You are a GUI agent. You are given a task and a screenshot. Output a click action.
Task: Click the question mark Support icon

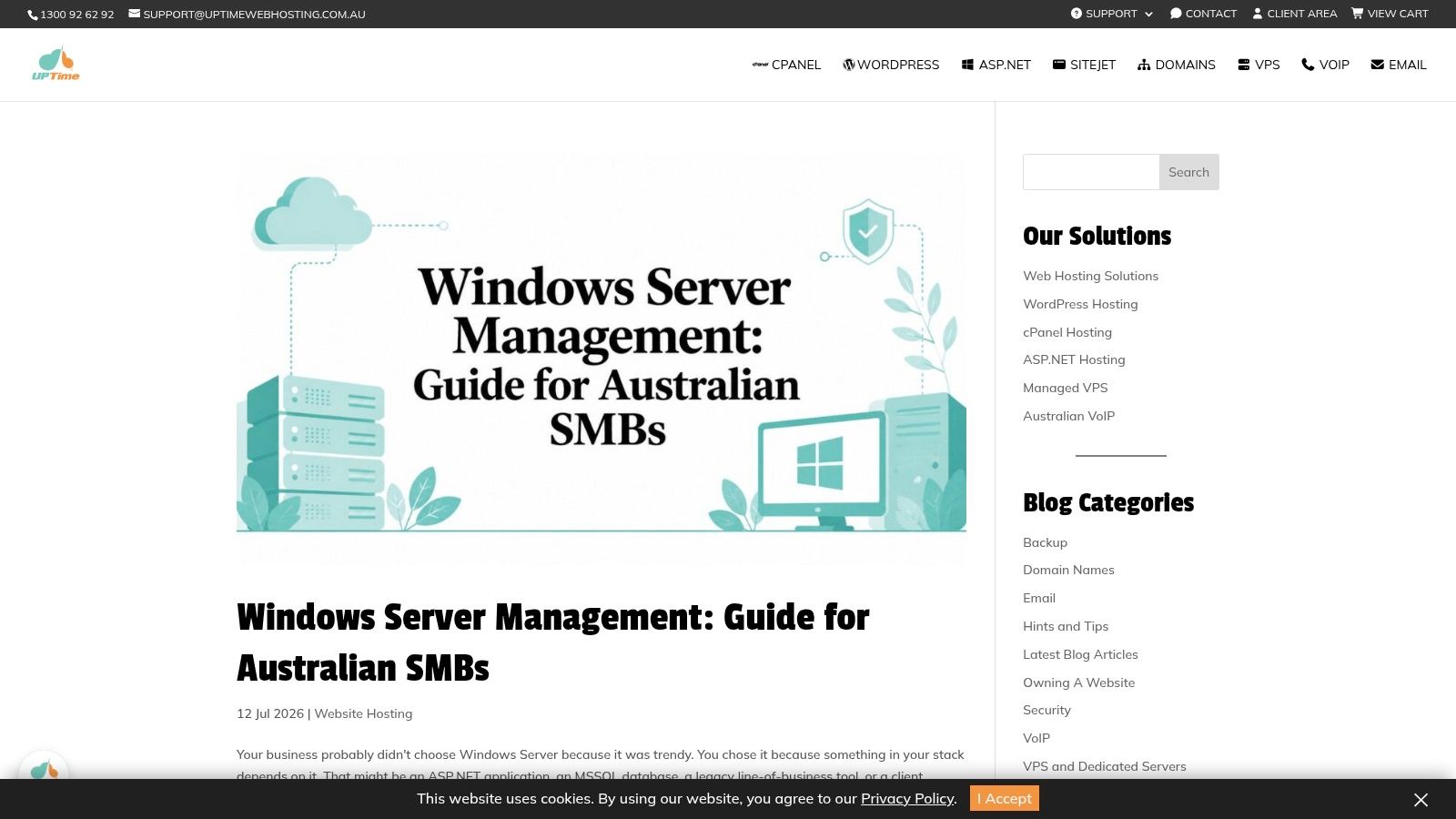tap(1077, 14)
